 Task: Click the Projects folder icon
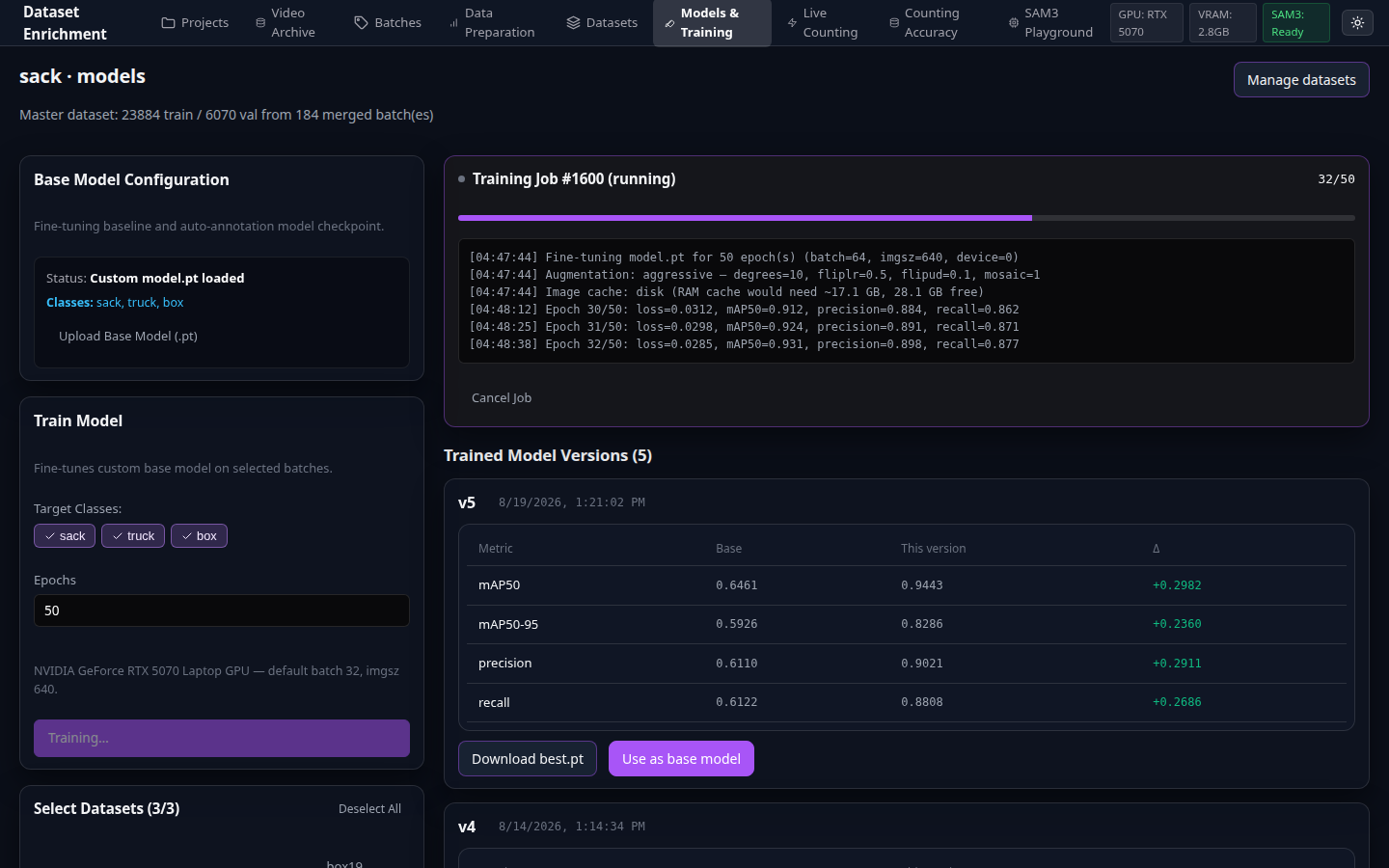click(168, 23)
